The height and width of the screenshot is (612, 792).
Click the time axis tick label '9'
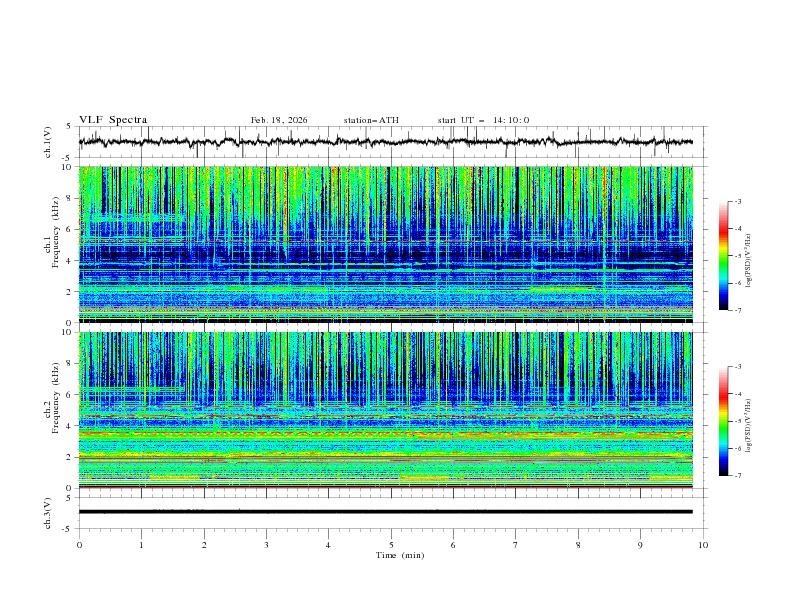pos(640,545)
